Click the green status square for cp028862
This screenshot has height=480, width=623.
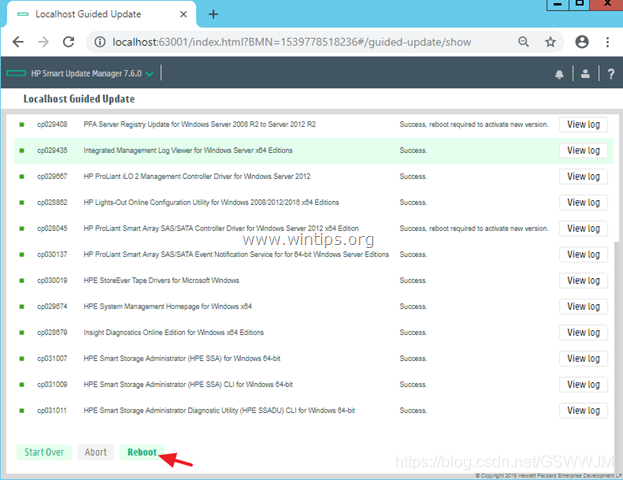click(22, 203)
